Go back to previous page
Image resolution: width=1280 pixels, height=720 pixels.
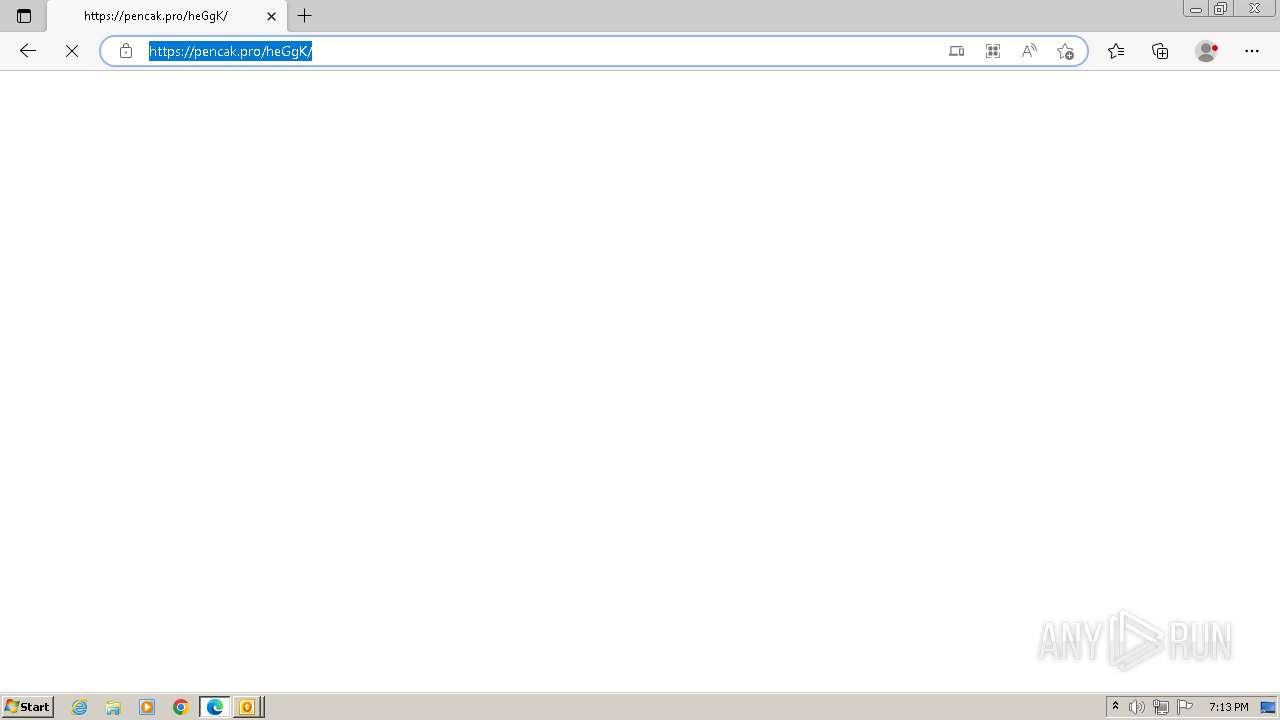[x=28, y=51]
